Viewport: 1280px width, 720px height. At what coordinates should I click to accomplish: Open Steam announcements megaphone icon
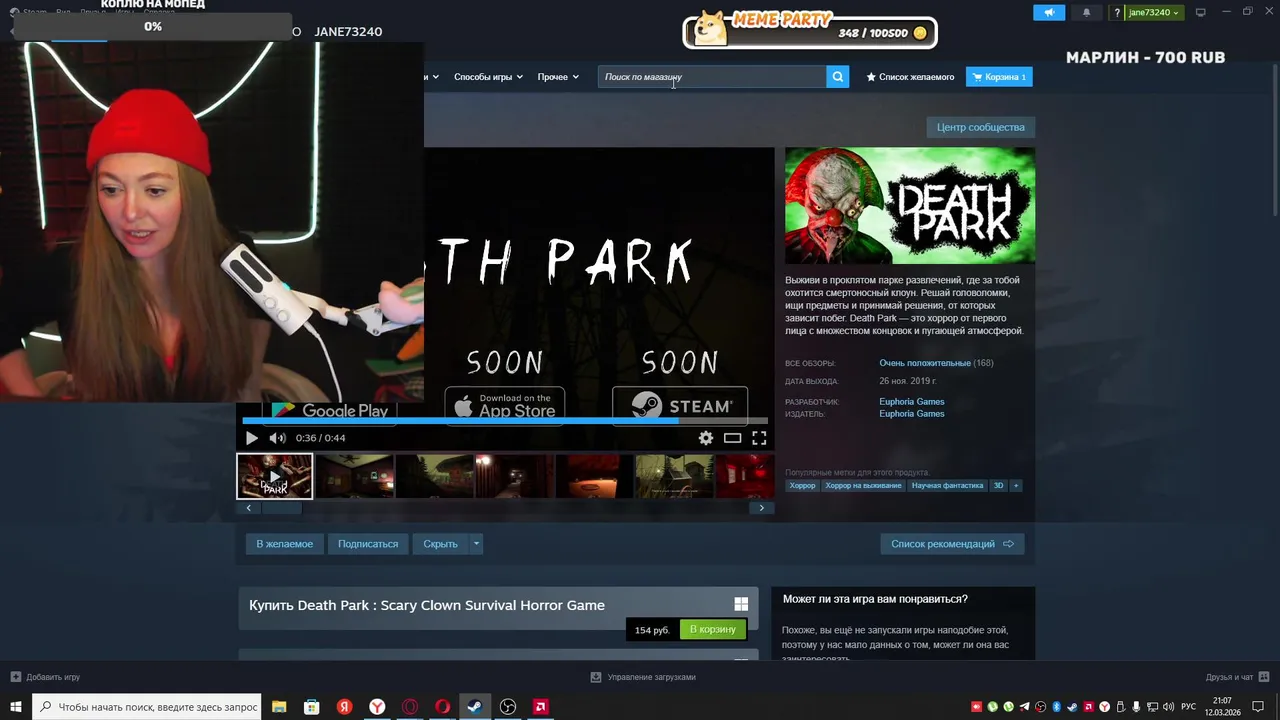pyautogui.click(x=1049, y=12)
